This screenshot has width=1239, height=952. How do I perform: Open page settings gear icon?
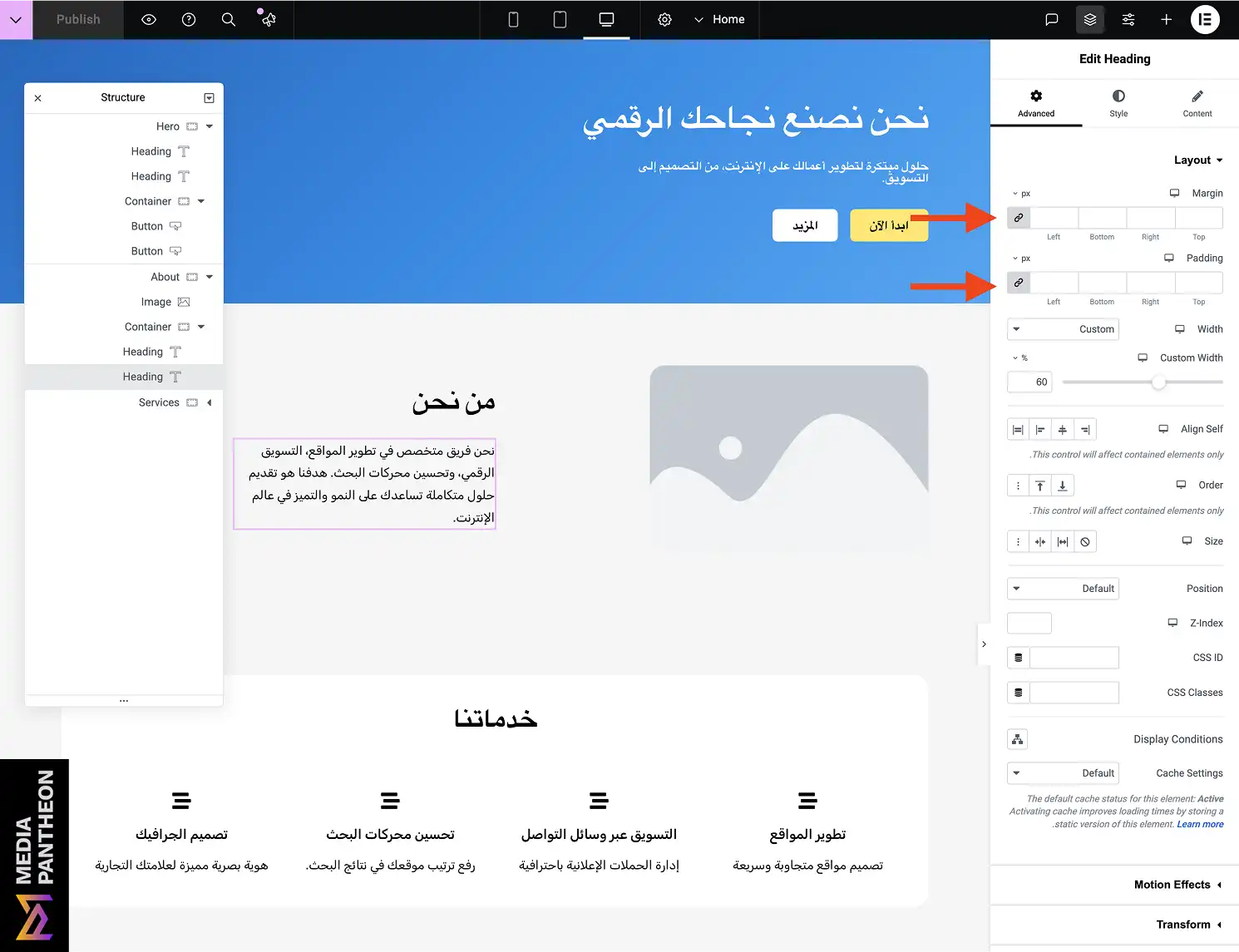tap(664, 19)
